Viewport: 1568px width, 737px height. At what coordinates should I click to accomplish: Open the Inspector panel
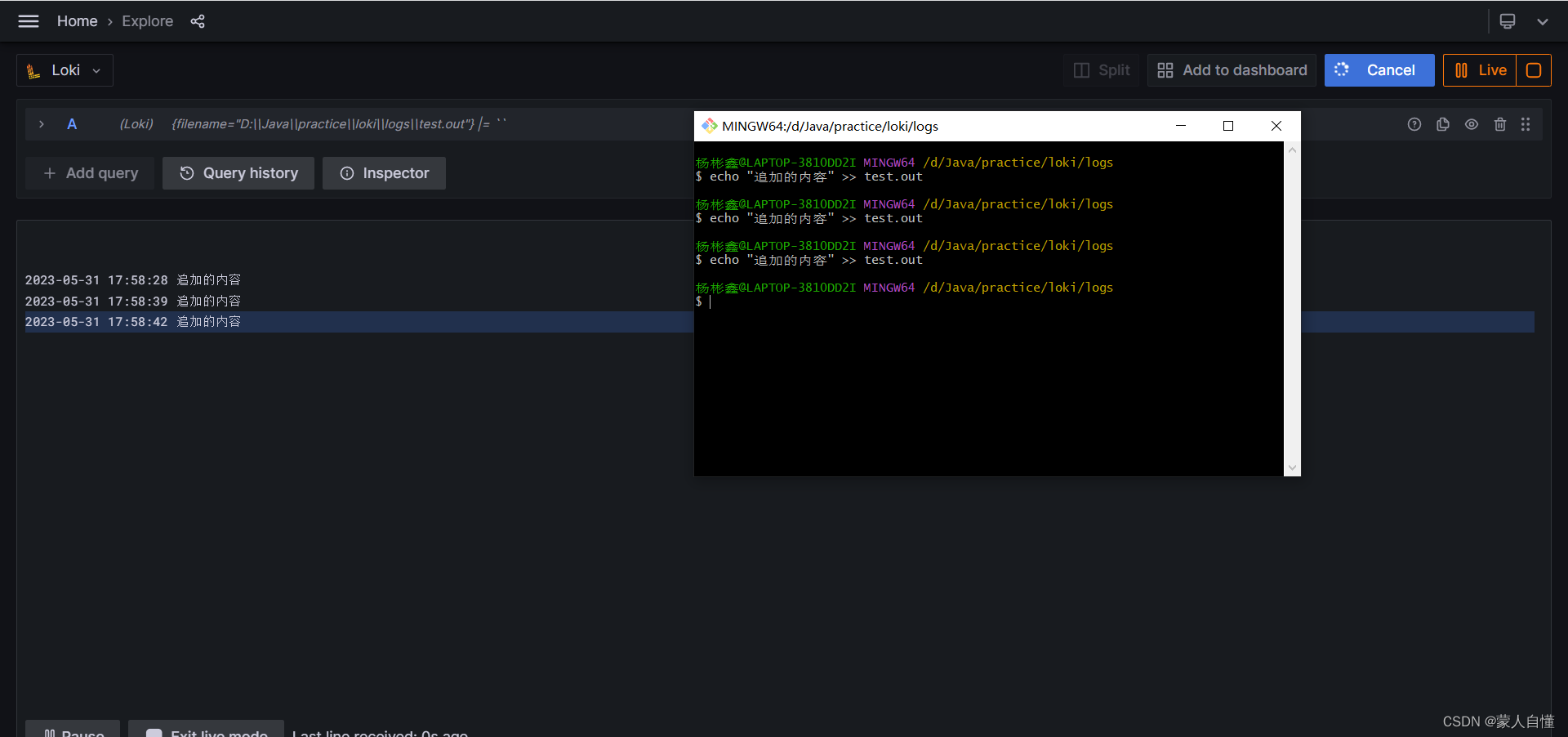tap(384, 173)
